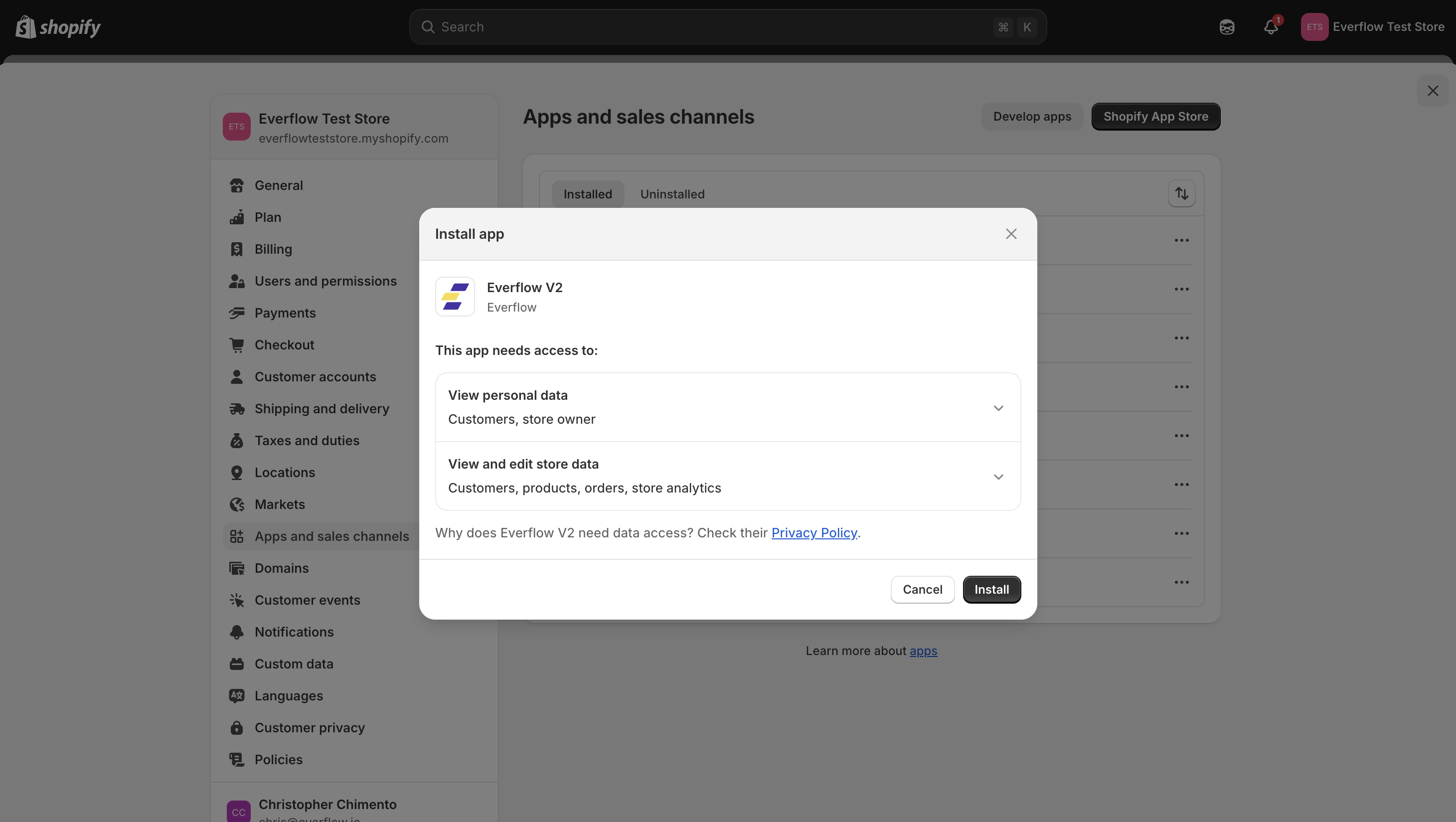Open more actions for the sixth app row

pos(1181,485)
